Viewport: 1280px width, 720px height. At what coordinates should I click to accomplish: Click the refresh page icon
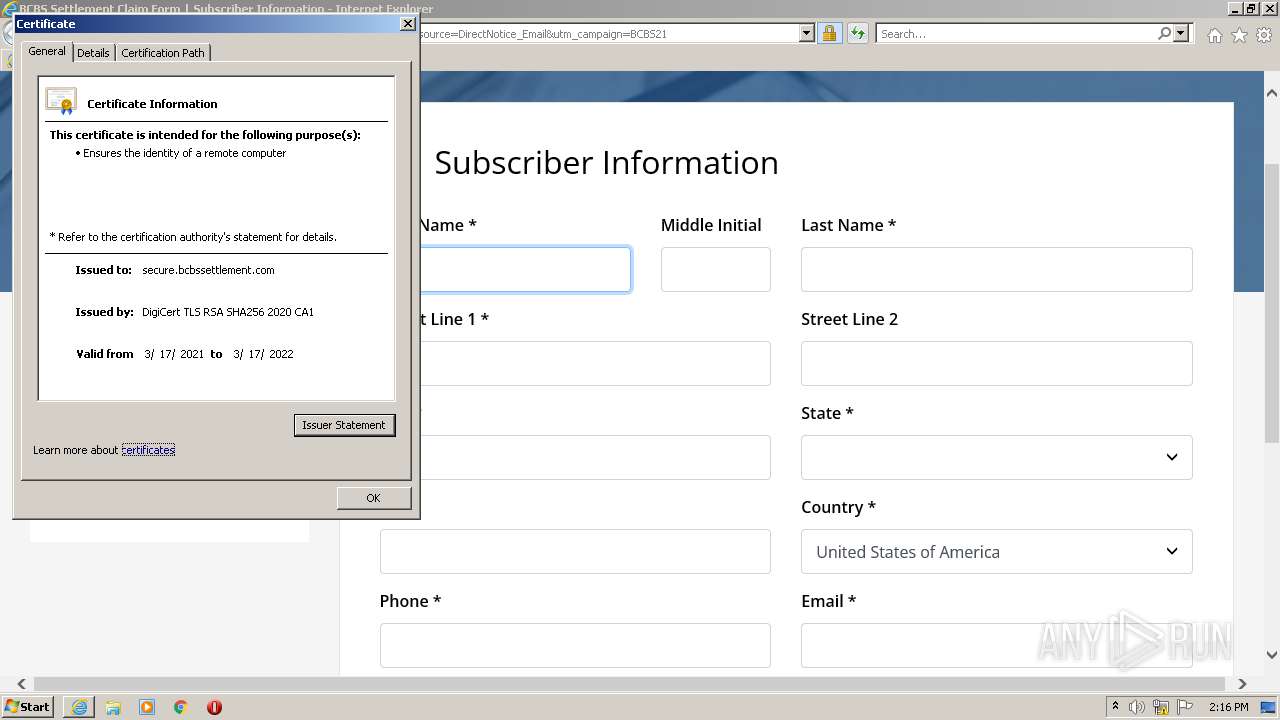coord(857,33)
